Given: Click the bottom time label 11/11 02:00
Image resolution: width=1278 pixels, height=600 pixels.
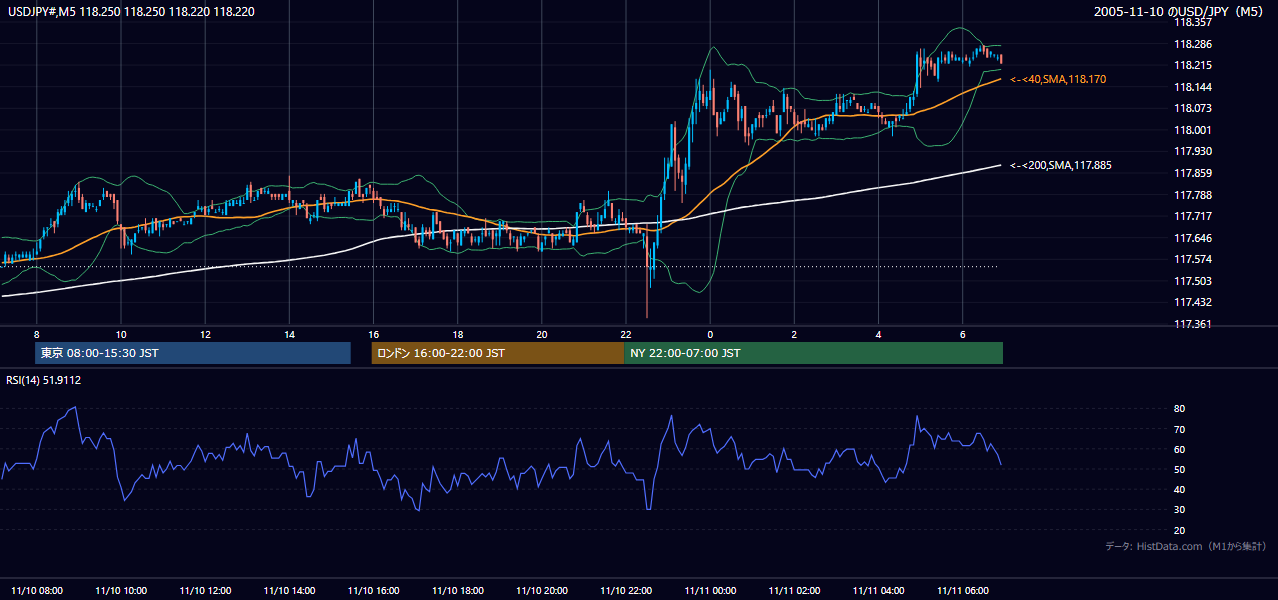Looking at the screenshot, I should click(x=794, y=591).
